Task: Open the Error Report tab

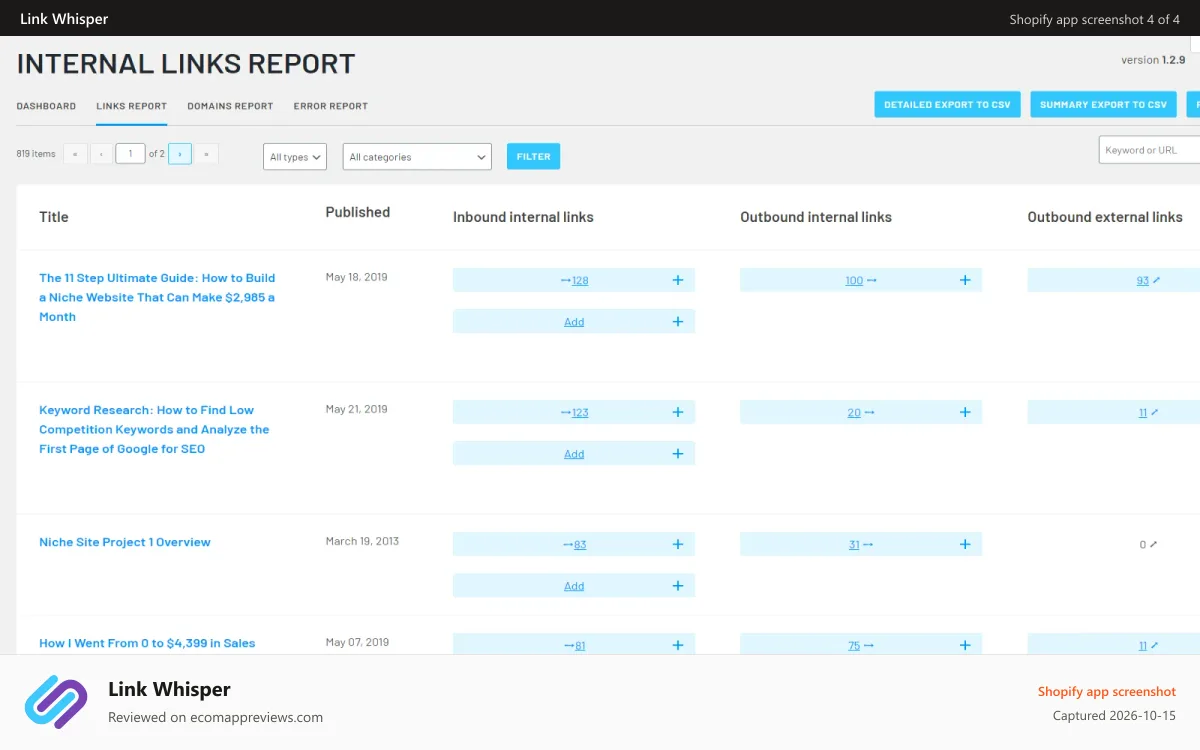Action: [x=331, y=106]
